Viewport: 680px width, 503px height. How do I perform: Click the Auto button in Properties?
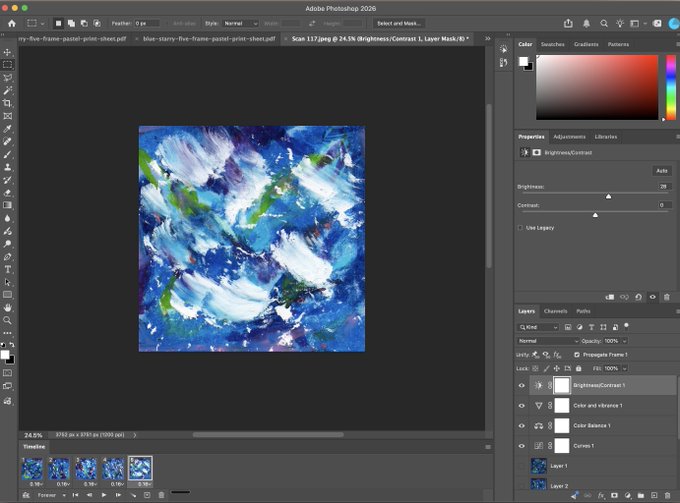[662, 171]
